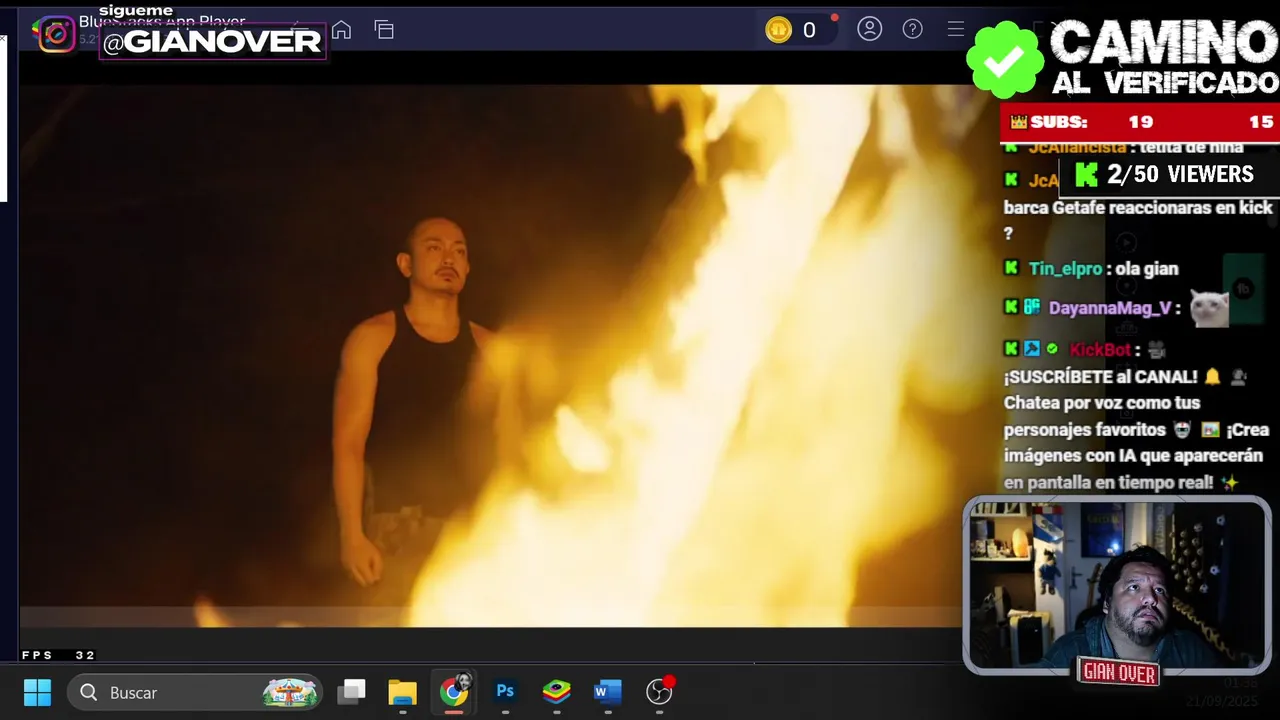This screenshot has width=1280, height=720.
Task: Click the Gian Over webcam thumbnail
Action: (1117, 586)
